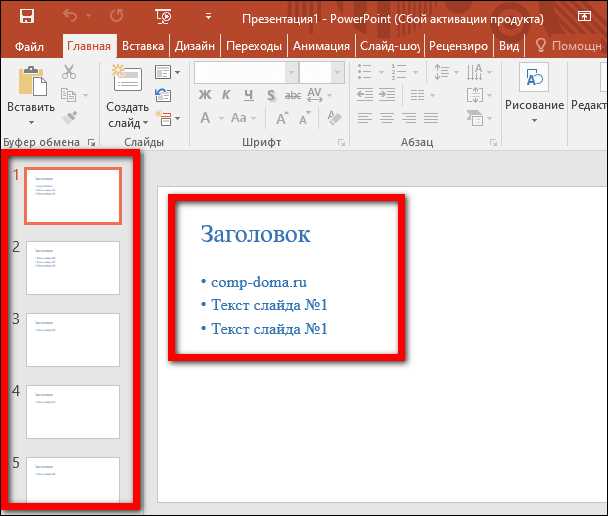Click the Рисование button
Image resolution: width=608 pixels, height=516 pixels.
click(x=534, y=94)
